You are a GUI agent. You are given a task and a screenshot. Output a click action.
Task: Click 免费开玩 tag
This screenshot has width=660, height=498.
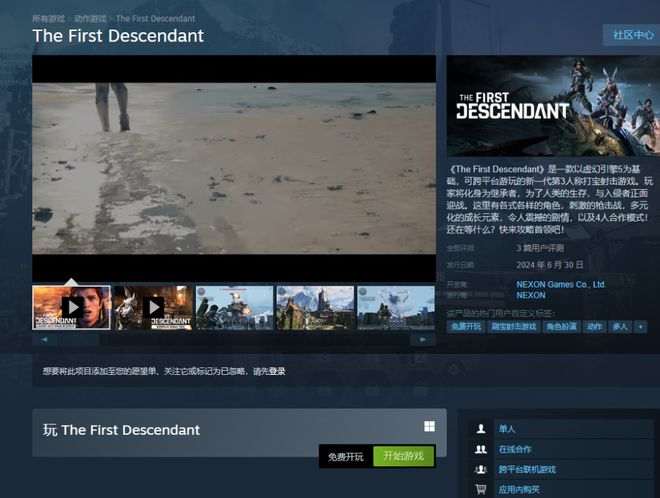[466, 327]
